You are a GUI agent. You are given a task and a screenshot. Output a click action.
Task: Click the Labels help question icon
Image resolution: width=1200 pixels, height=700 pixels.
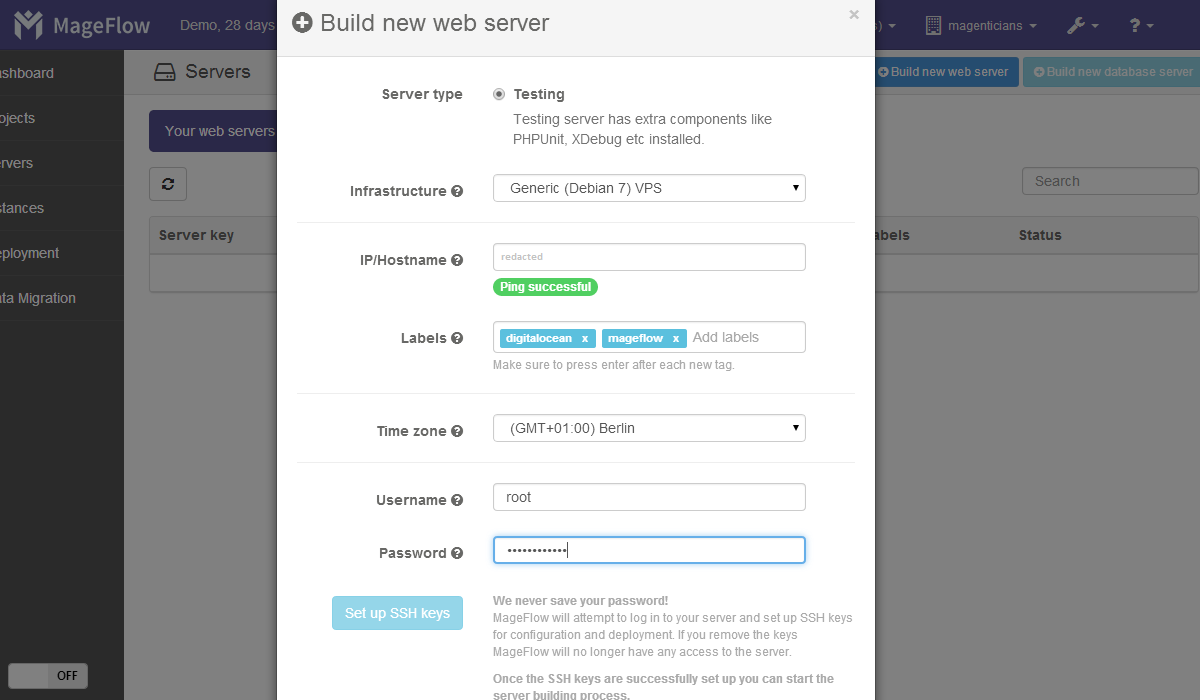coord(457,338)
